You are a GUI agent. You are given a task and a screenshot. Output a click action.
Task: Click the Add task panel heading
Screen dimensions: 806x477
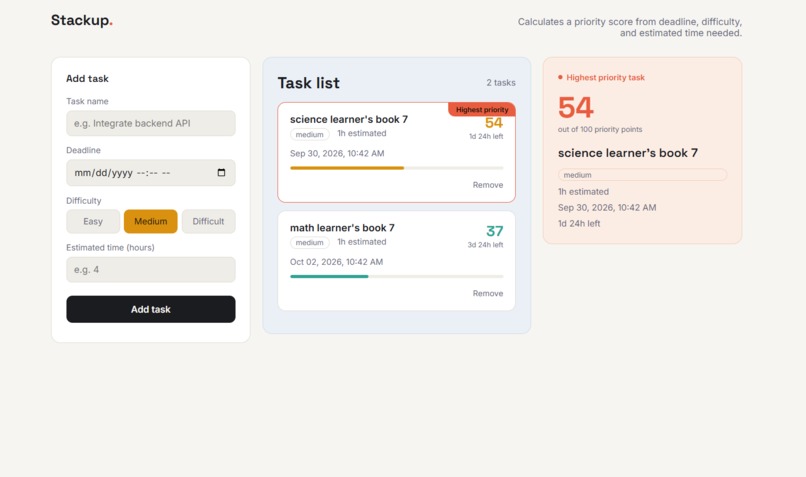[87, 79]
